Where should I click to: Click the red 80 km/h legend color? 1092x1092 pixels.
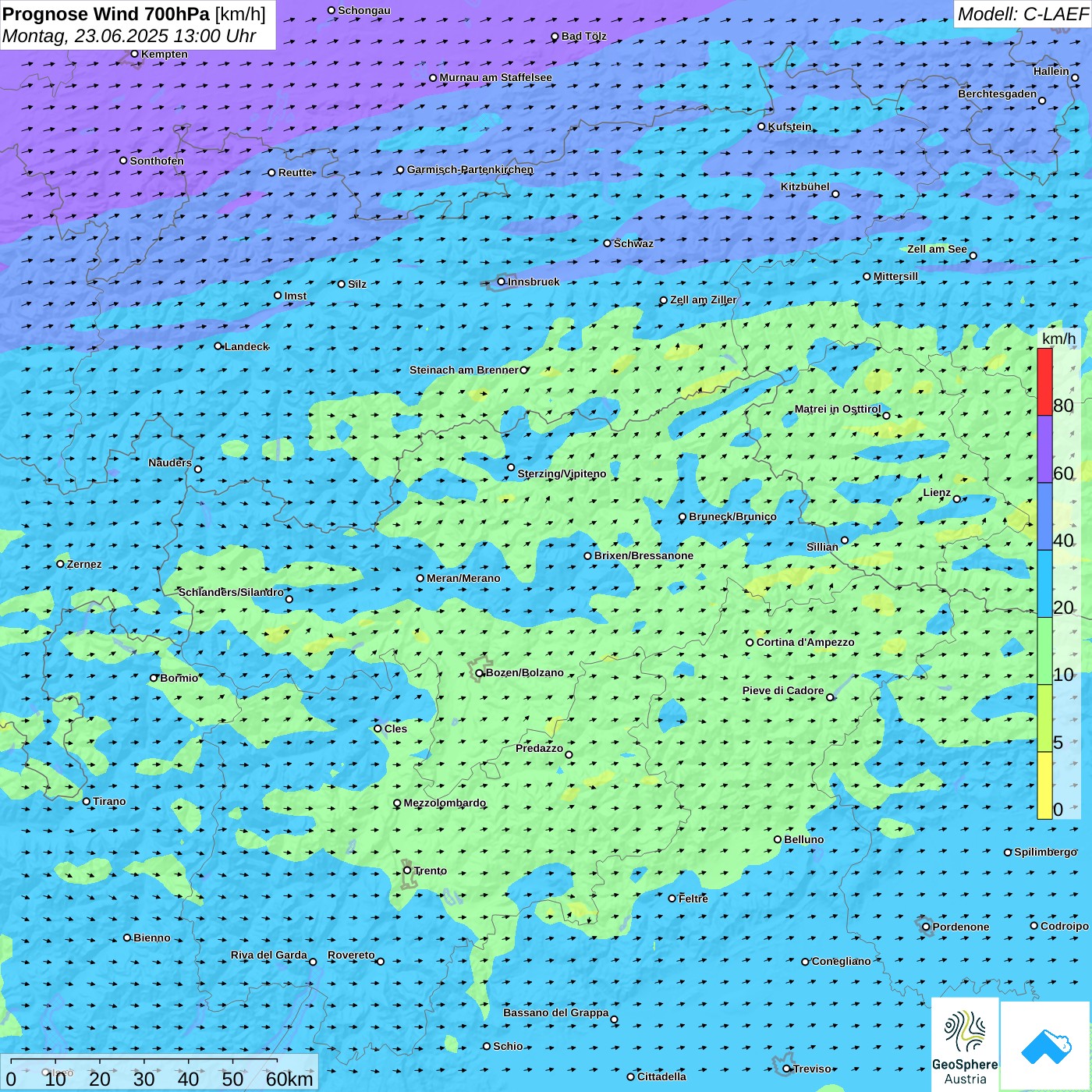pyautogui.click(x=1044, y=381)
